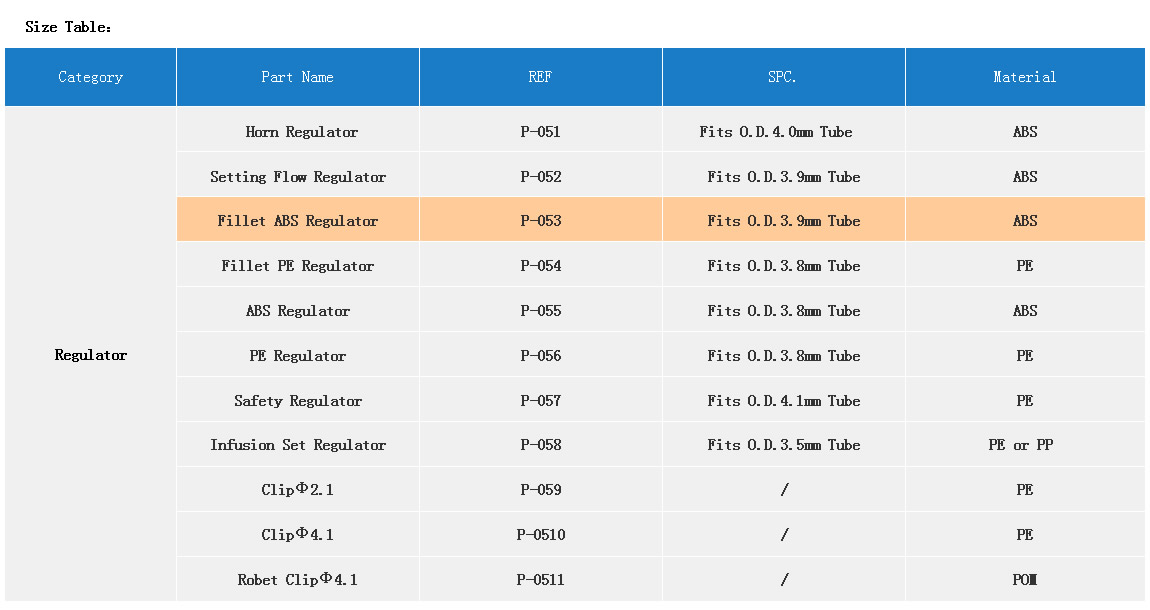Screen dimensions: 1150x610
Task: Select the Safety Regulator cell
Action: (x=298, y=401)
